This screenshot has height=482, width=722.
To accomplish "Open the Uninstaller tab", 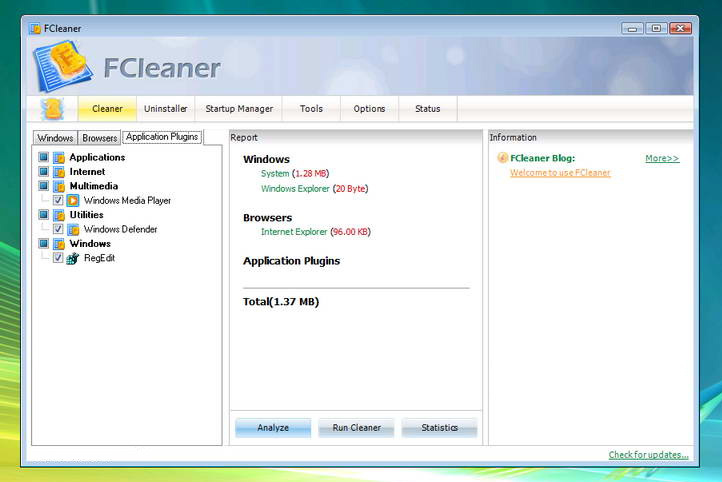I will pyautogui.click(x=166, y=109).
